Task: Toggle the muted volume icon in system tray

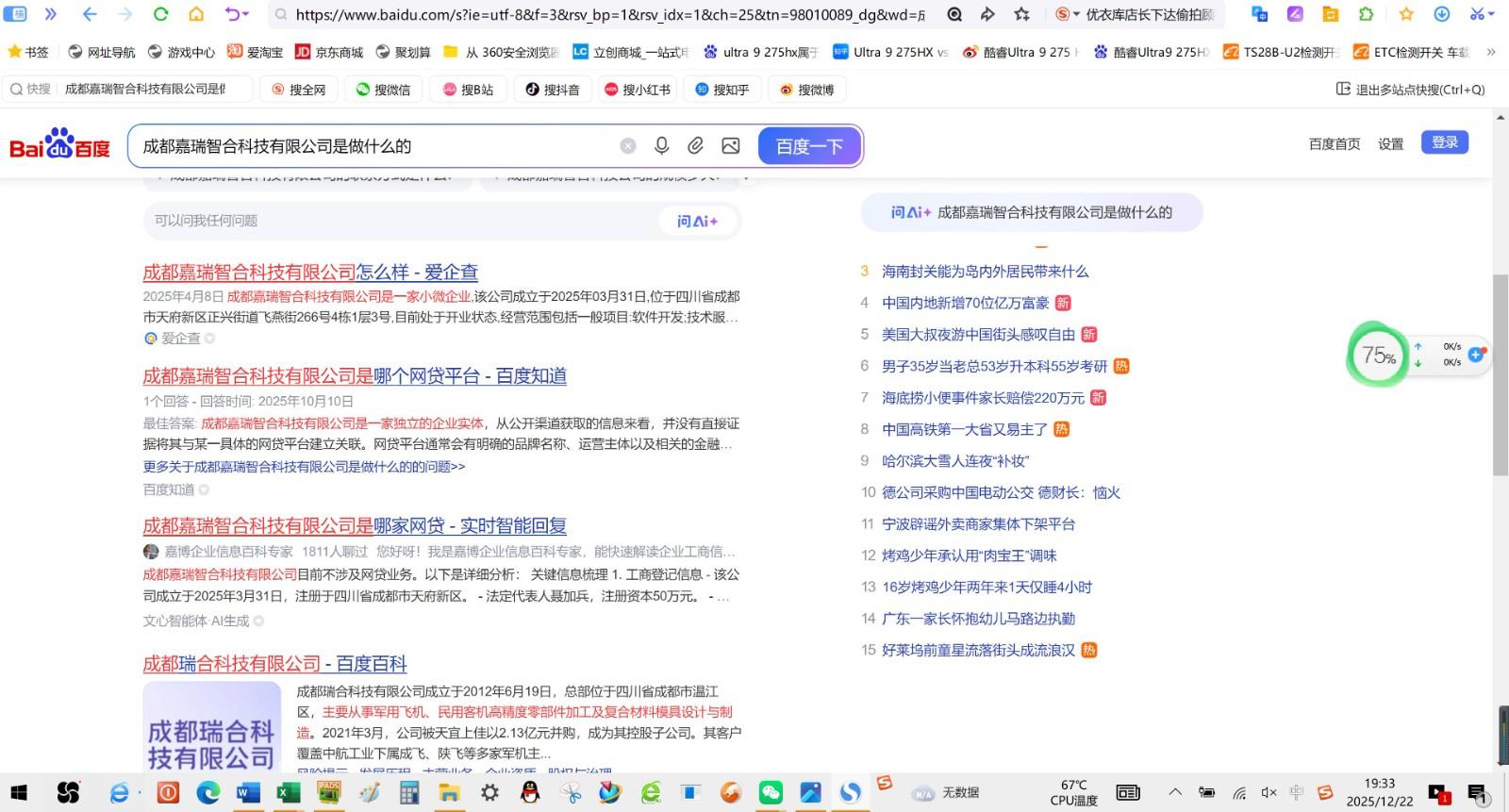Action: click(1269, 793)
